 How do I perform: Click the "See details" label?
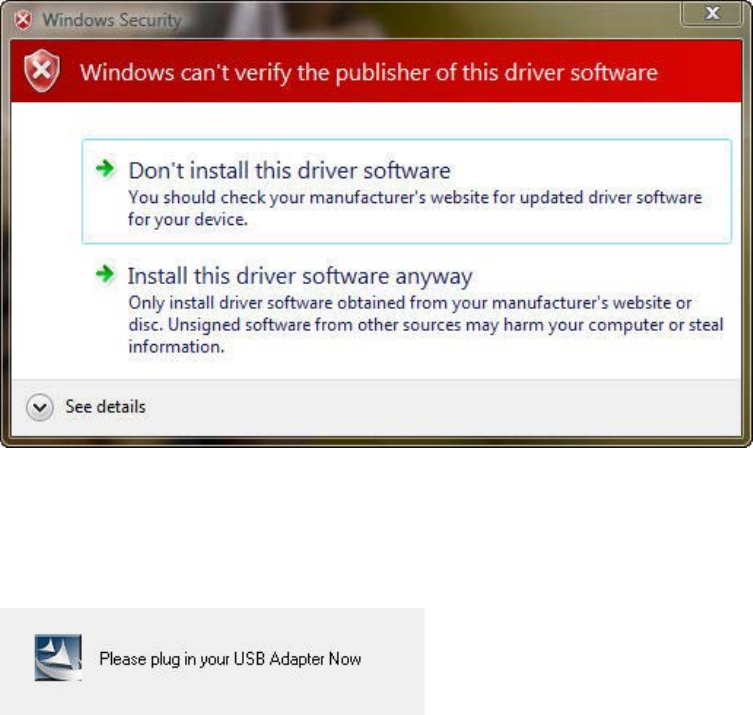pyautogui.click(x=106, y=407)
